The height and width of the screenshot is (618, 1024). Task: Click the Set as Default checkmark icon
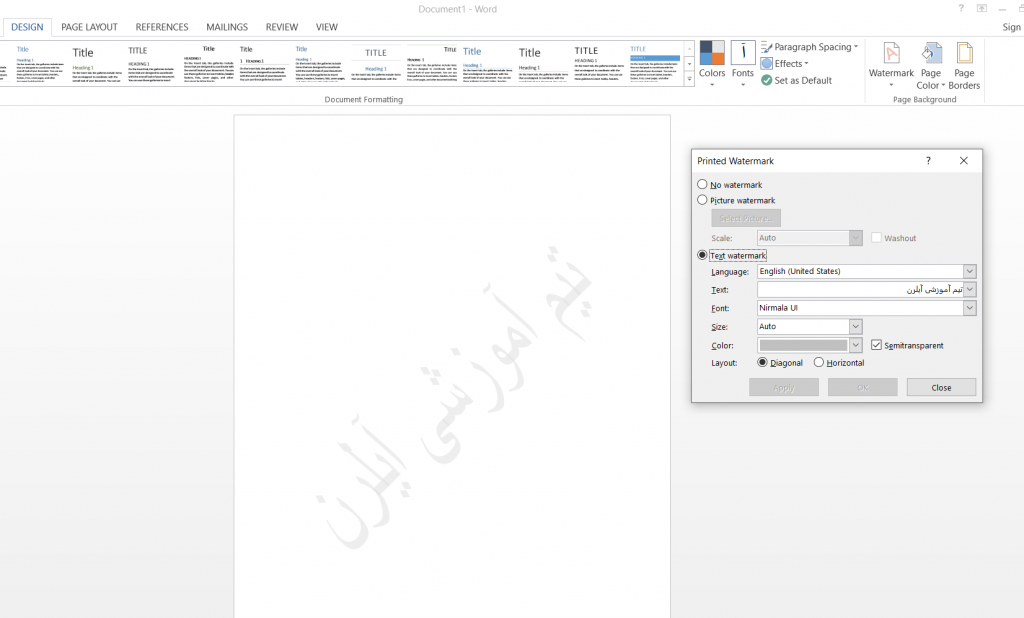pos(766,80)
